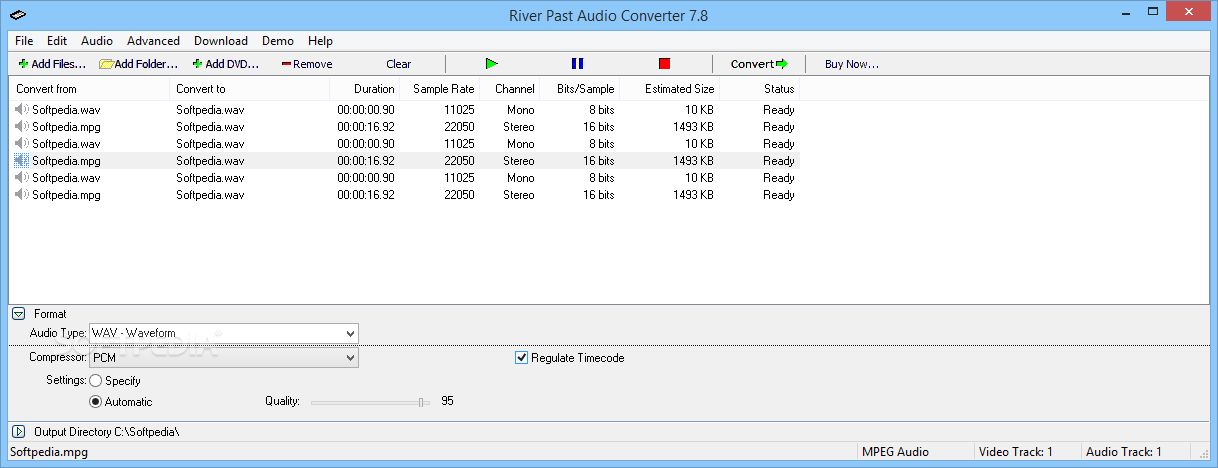1218x468 pixels.
Task: Click the MPEG Audio status bar entry
Action: [x=896, y=452]
